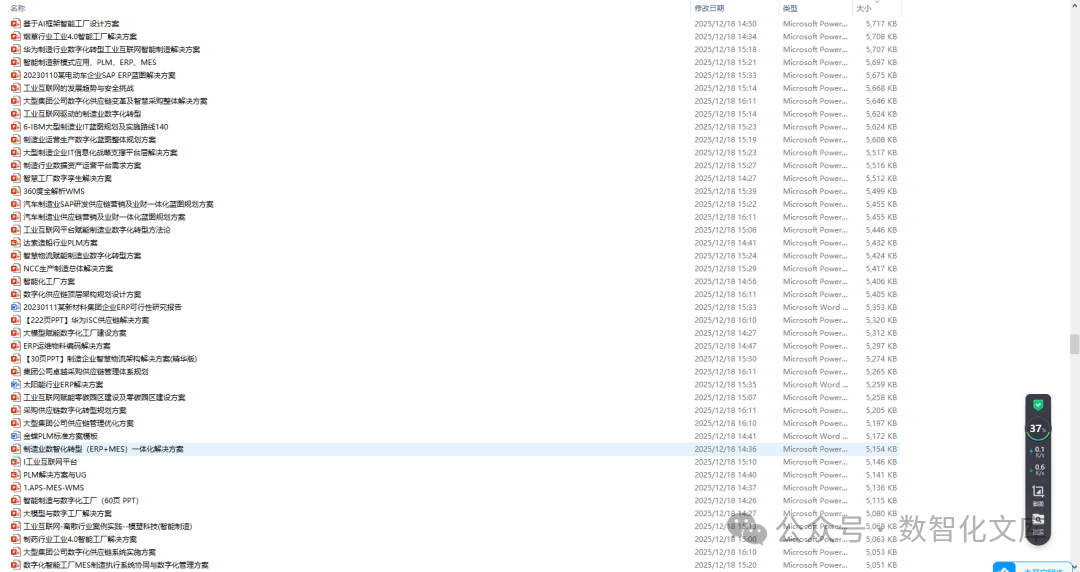1080x572 pixels.
Task: Select file 工业互联网赋能零碳园区建设及零碳园区建设方案
Action: (104, 398)
